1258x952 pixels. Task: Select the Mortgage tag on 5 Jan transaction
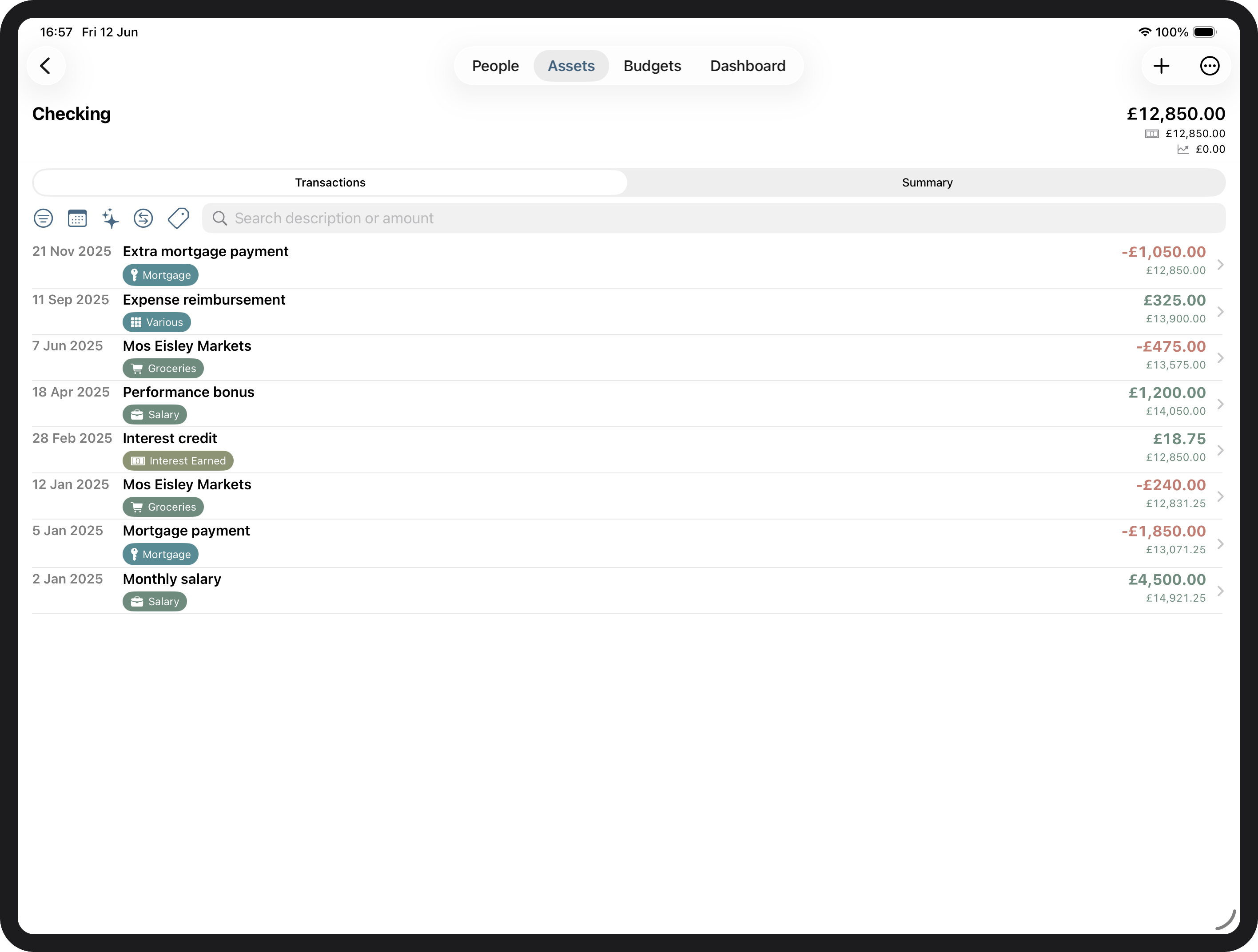click(160, 554)
